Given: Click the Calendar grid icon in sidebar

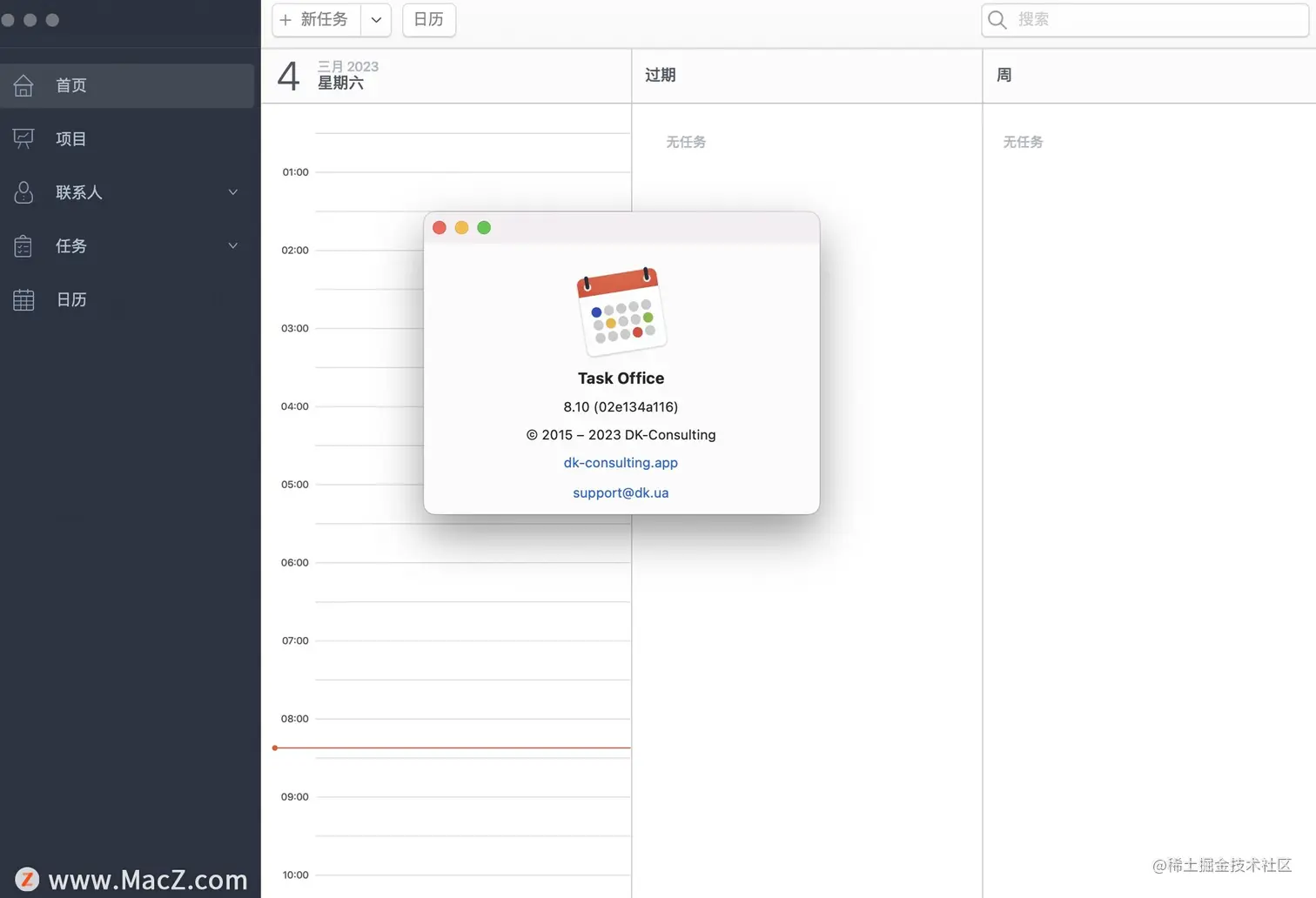Looking at the screenshot, I should point(23,300).
